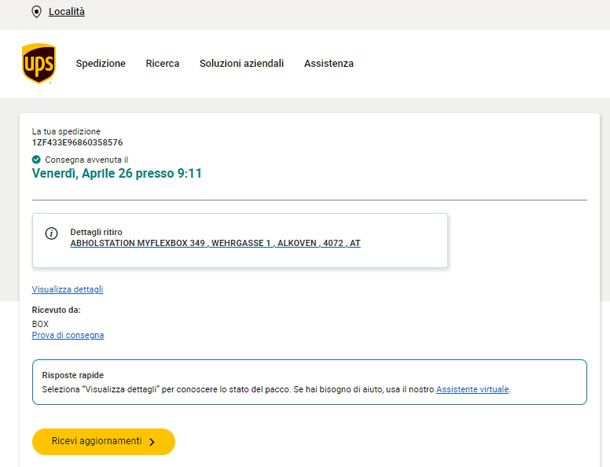The height and width of the screenshot is (467, 610).
Task: Click the Ricevi aggiornamenti button
Action: click(103, 441)
